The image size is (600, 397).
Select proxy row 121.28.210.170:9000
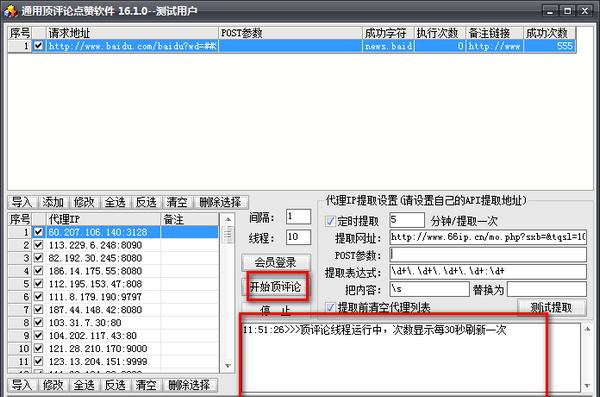point(113,348)
